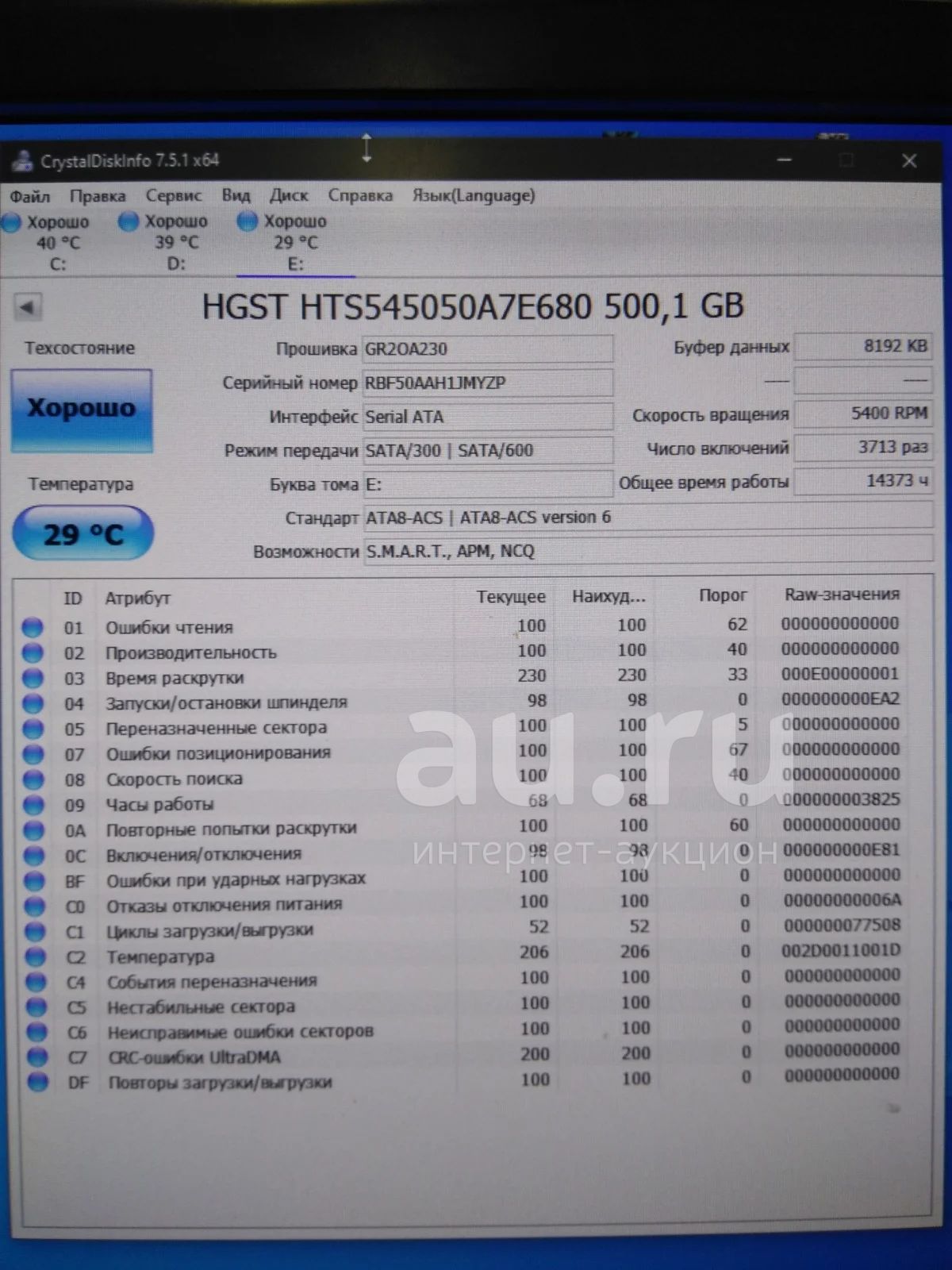This screenshot has width=952, height=1270.
Task: Click the SATA/300 | SATA/600 transfer mode field
Action: coord(487,451)
